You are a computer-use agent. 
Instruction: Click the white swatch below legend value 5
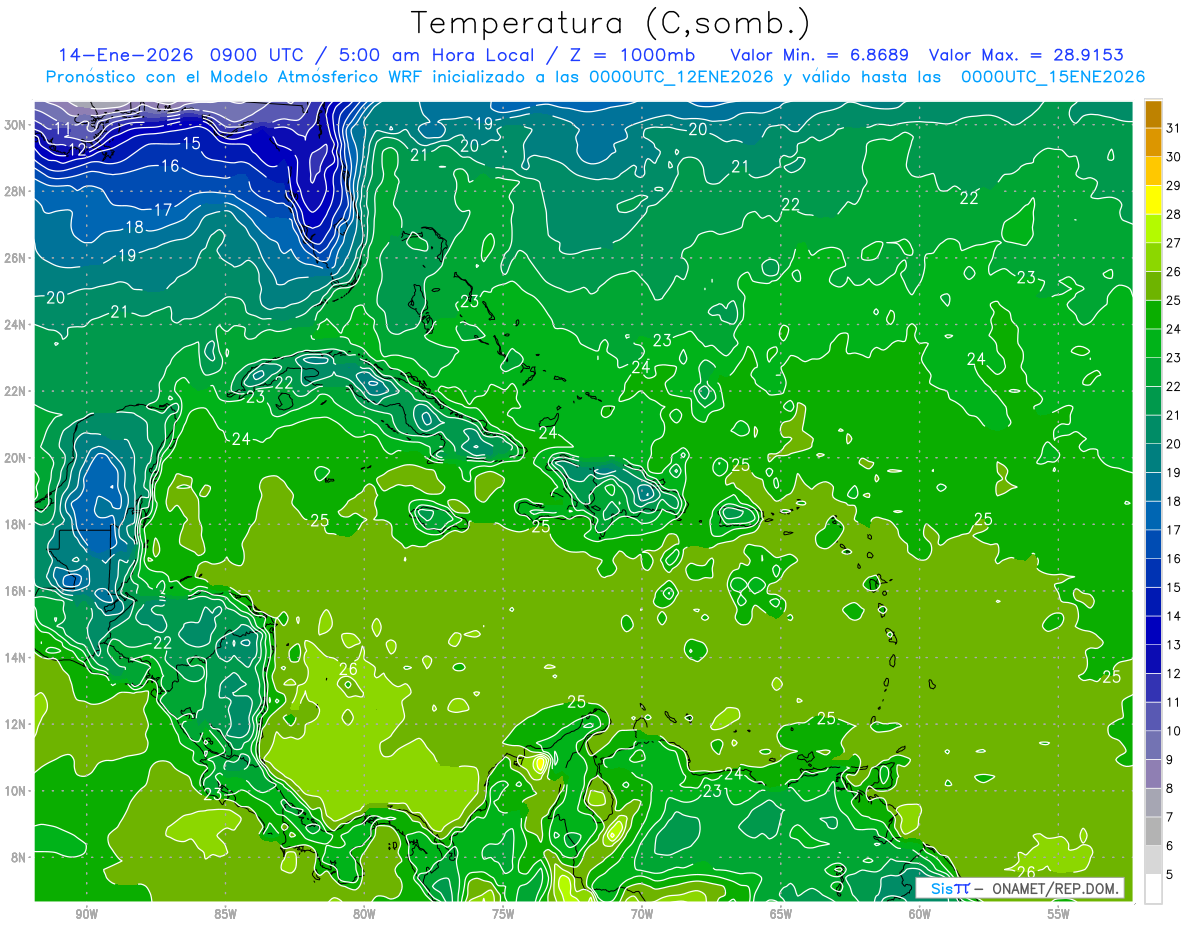click(1153, 888)
